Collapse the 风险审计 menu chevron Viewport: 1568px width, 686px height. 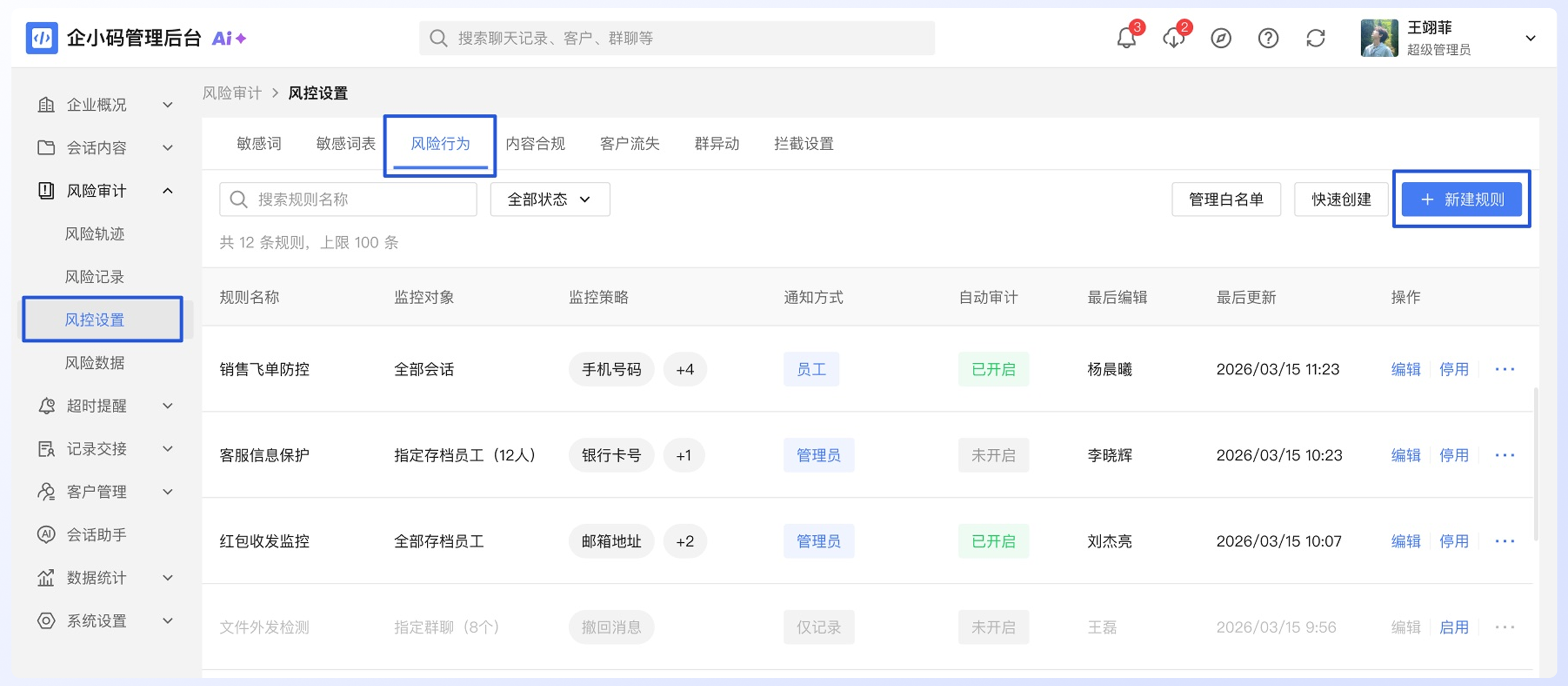(168, 191)
